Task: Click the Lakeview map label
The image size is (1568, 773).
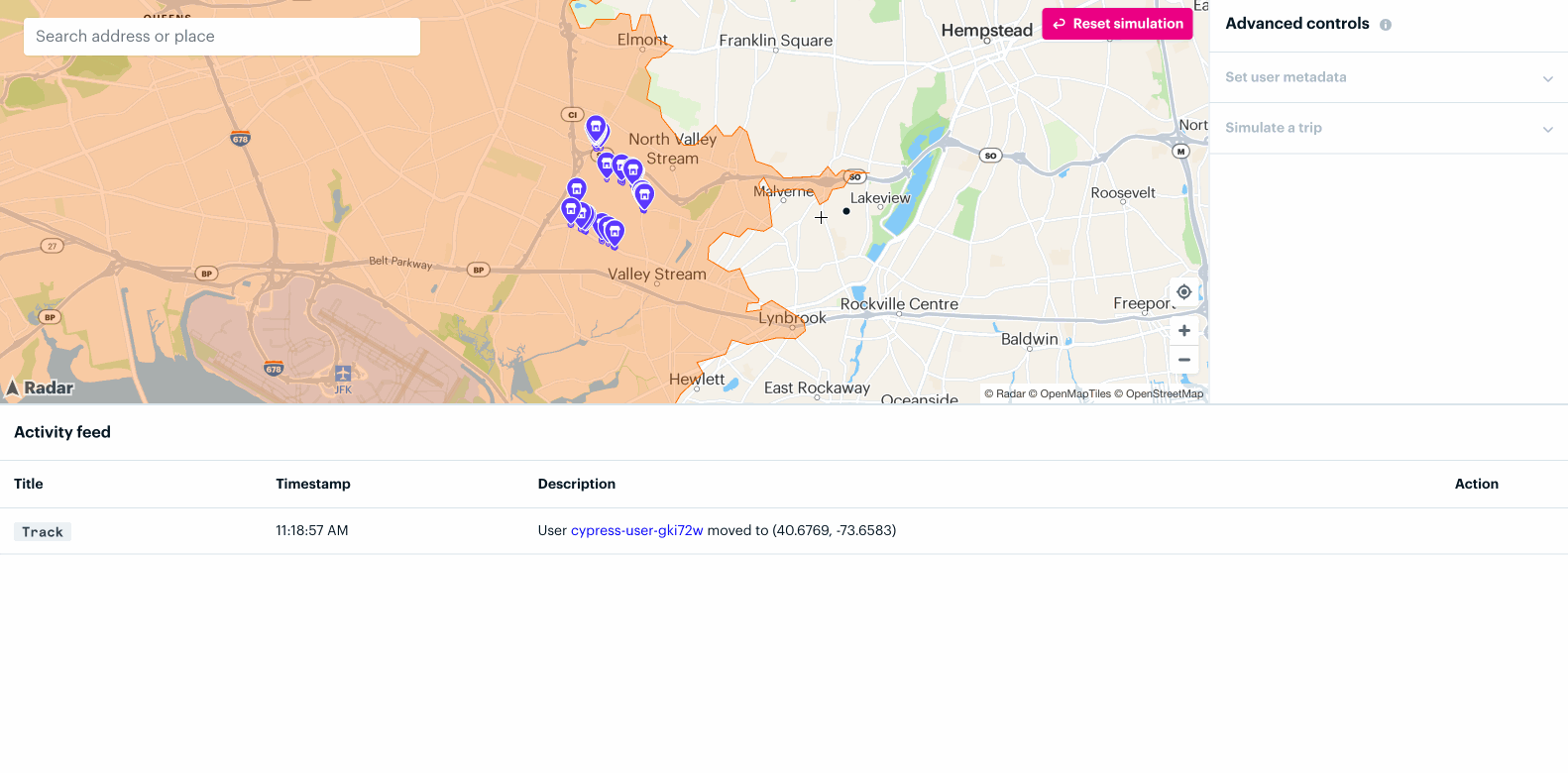Action: 880,198
